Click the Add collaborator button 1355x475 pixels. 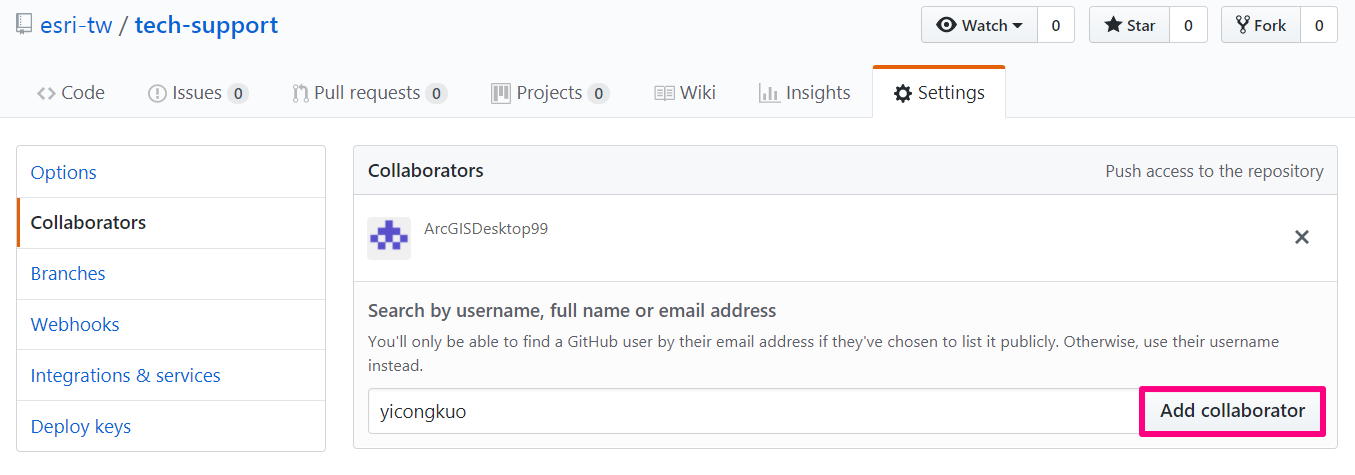click(1232, 411)
